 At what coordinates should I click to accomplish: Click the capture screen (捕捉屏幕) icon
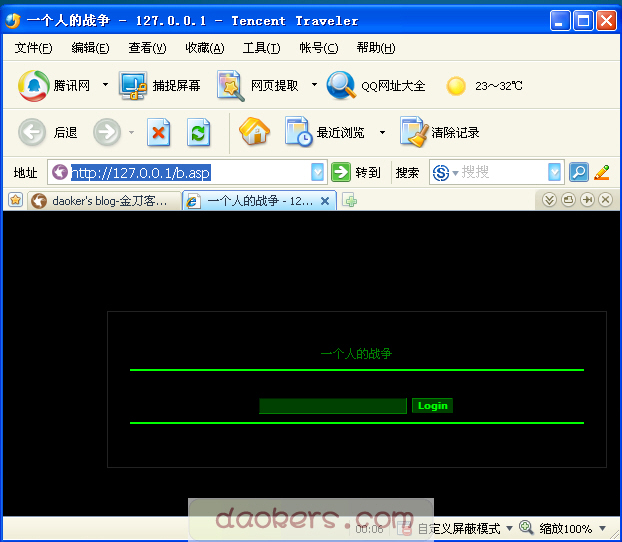click(133, 85)
